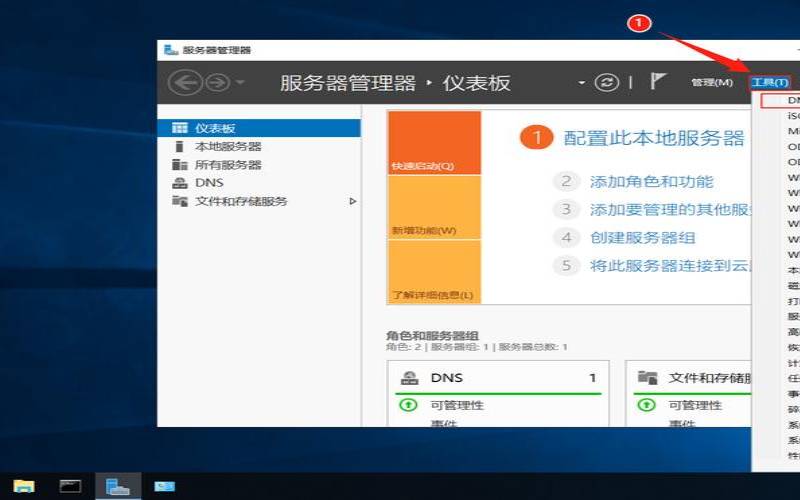The width and height of the screenshot is (800, 500).
Task: Click the 角色和服务器组 heading
Action: (x=432, y=336)
